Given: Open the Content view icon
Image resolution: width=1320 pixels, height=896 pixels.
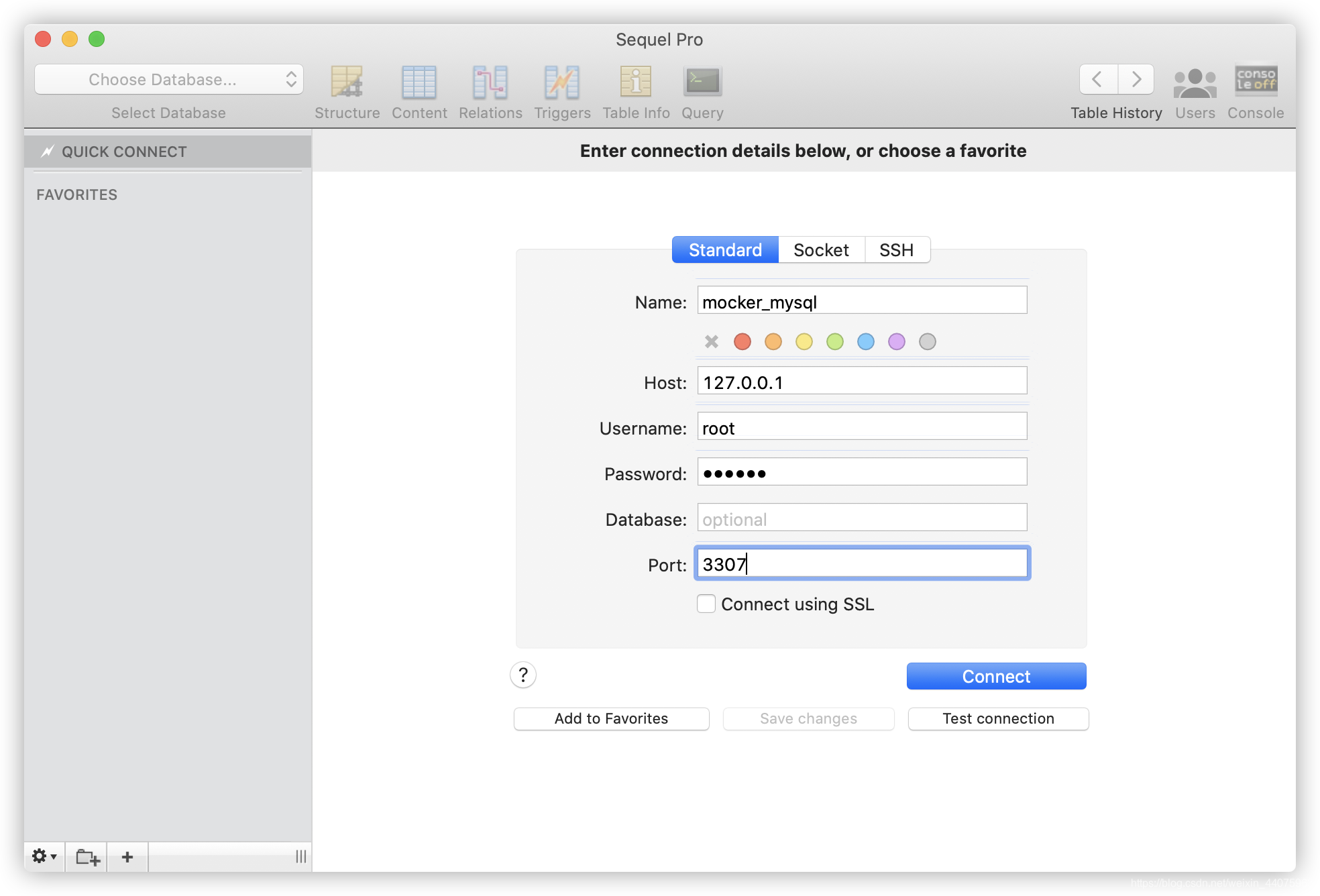Looking at the screenshot, I should point(419,82).
